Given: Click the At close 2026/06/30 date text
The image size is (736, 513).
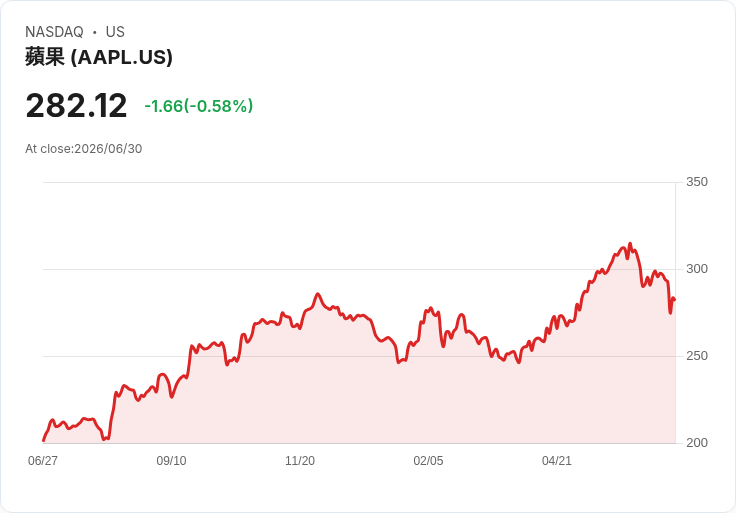Looking at the screenshot, I should pos(84,149).
